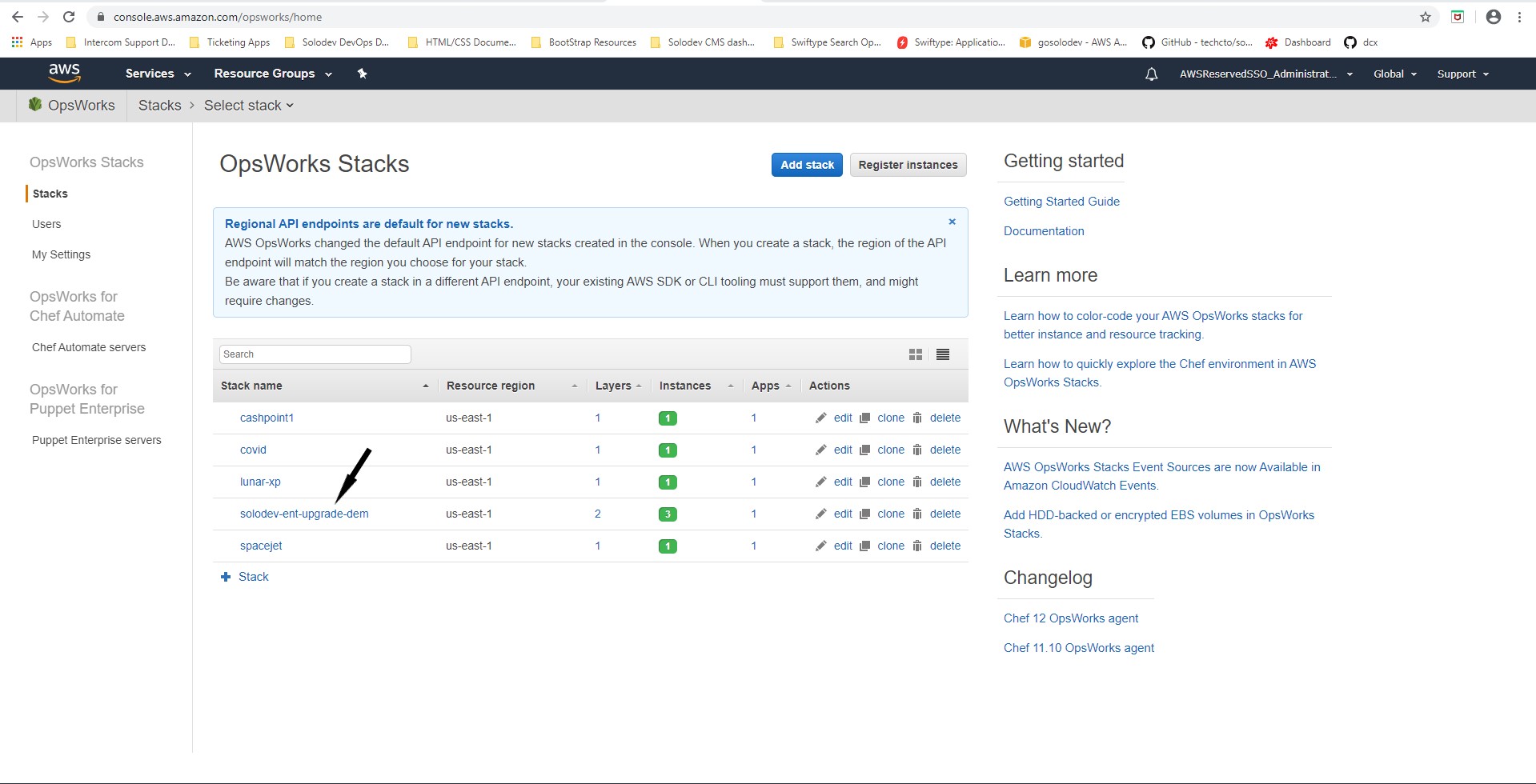
Task: Expand the Resource Groups dropdown
Action: (x=273, y=74)
